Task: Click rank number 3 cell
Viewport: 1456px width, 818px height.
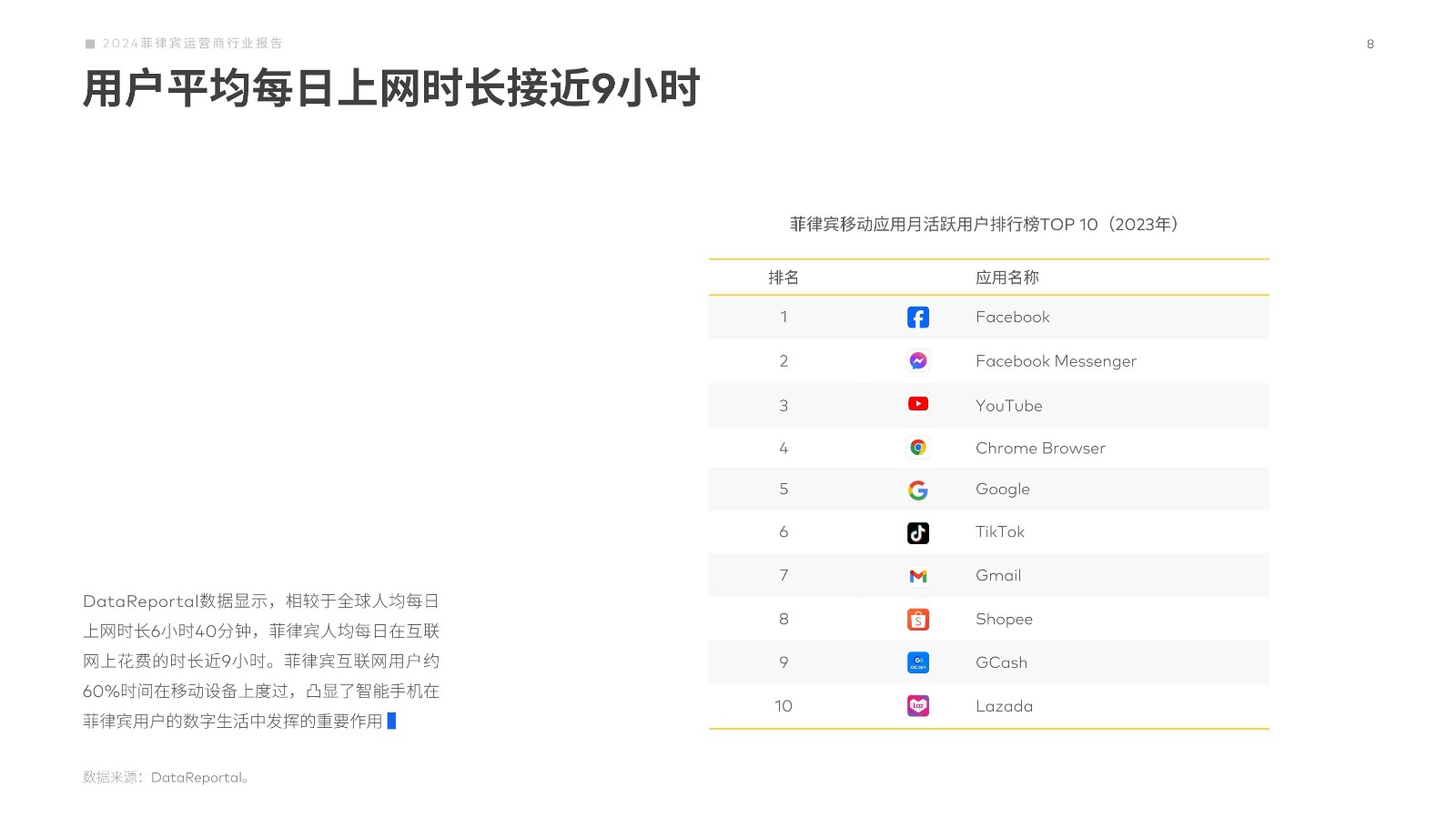Action: [784, 406]
